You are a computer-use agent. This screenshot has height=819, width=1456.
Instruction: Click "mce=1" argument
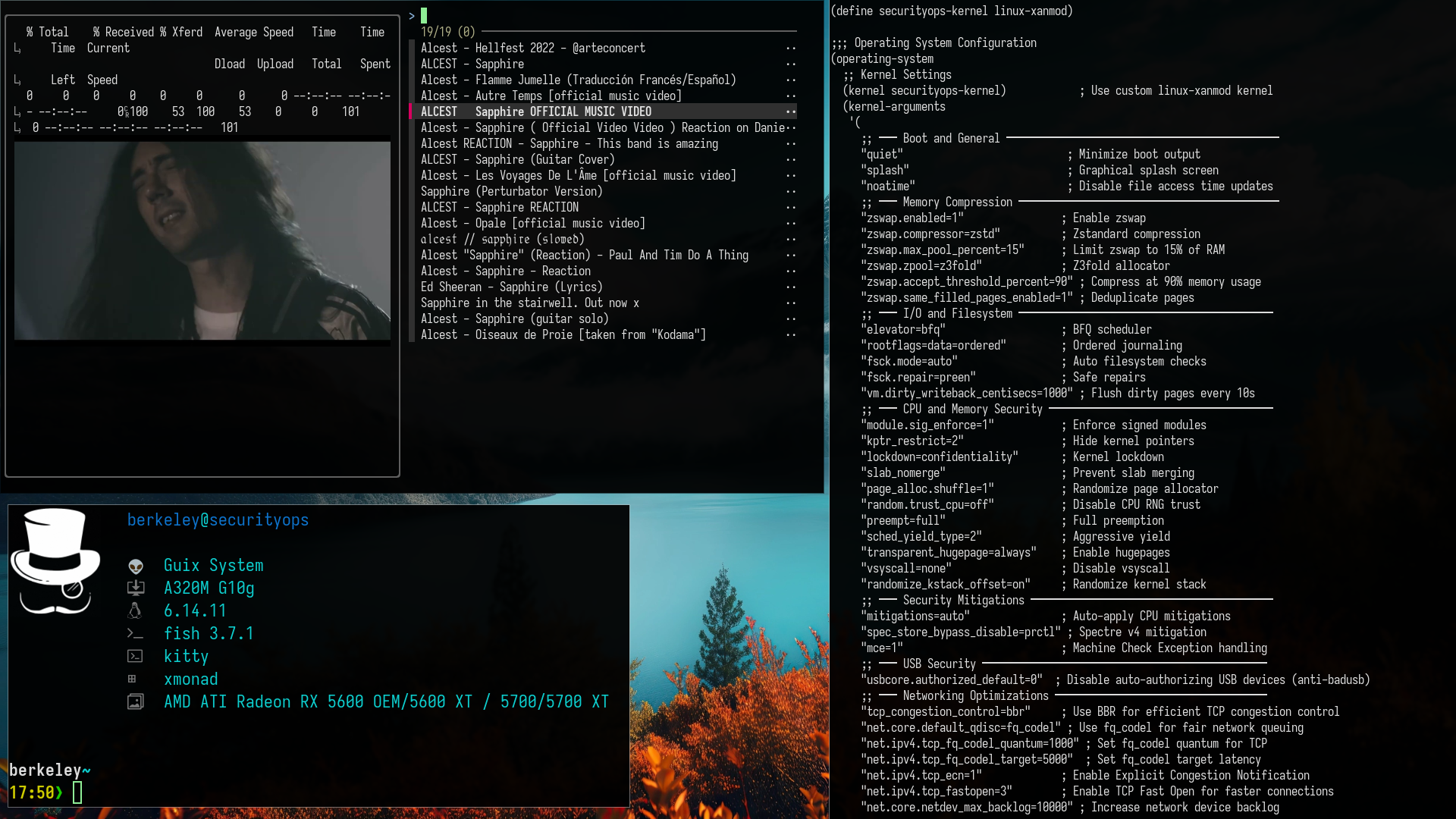tap(882, 648)
